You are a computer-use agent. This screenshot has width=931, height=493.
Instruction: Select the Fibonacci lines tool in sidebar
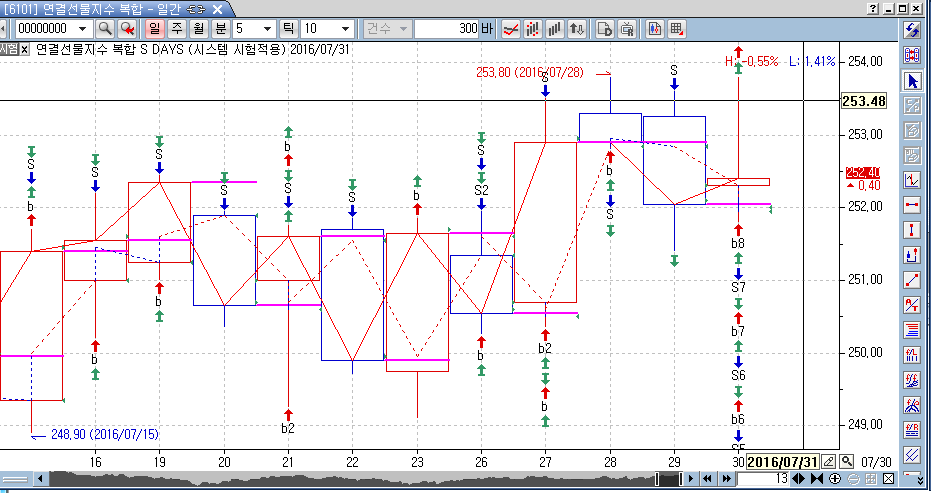coord(912,329)
